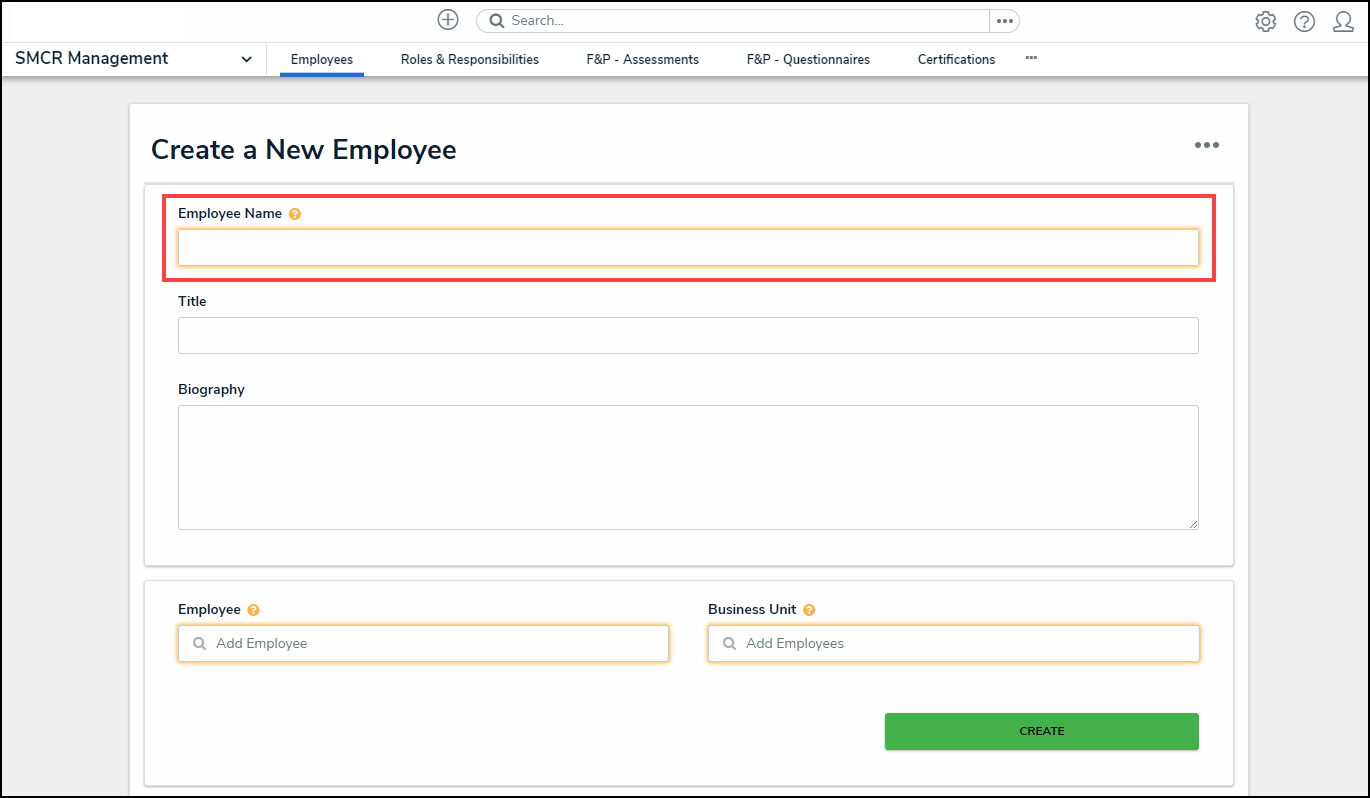Switch to the Roles & Responsibilities tab
This screenshot has width=1370, height=798.
pos(469,59)
